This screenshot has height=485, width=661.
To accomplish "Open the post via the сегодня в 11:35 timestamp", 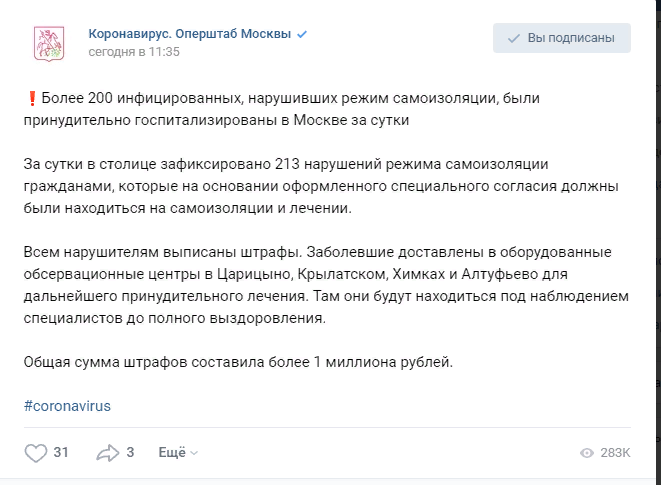I will click(x=134, y=51).
